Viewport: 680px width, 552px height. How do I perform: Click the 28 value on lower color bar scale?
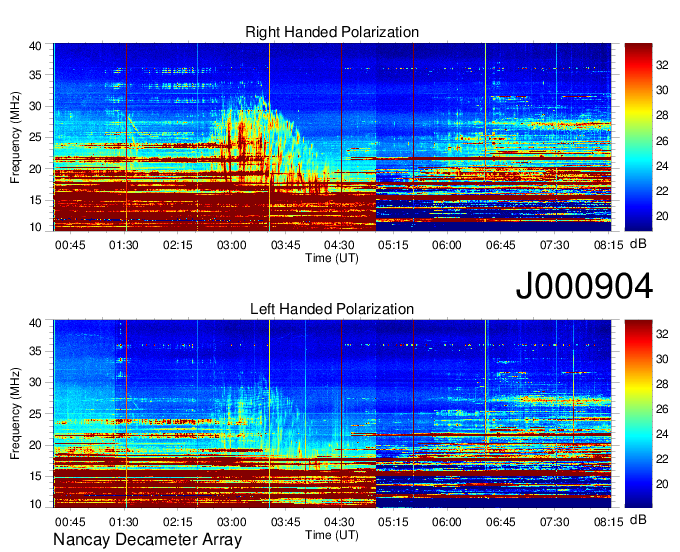(662, 384)
